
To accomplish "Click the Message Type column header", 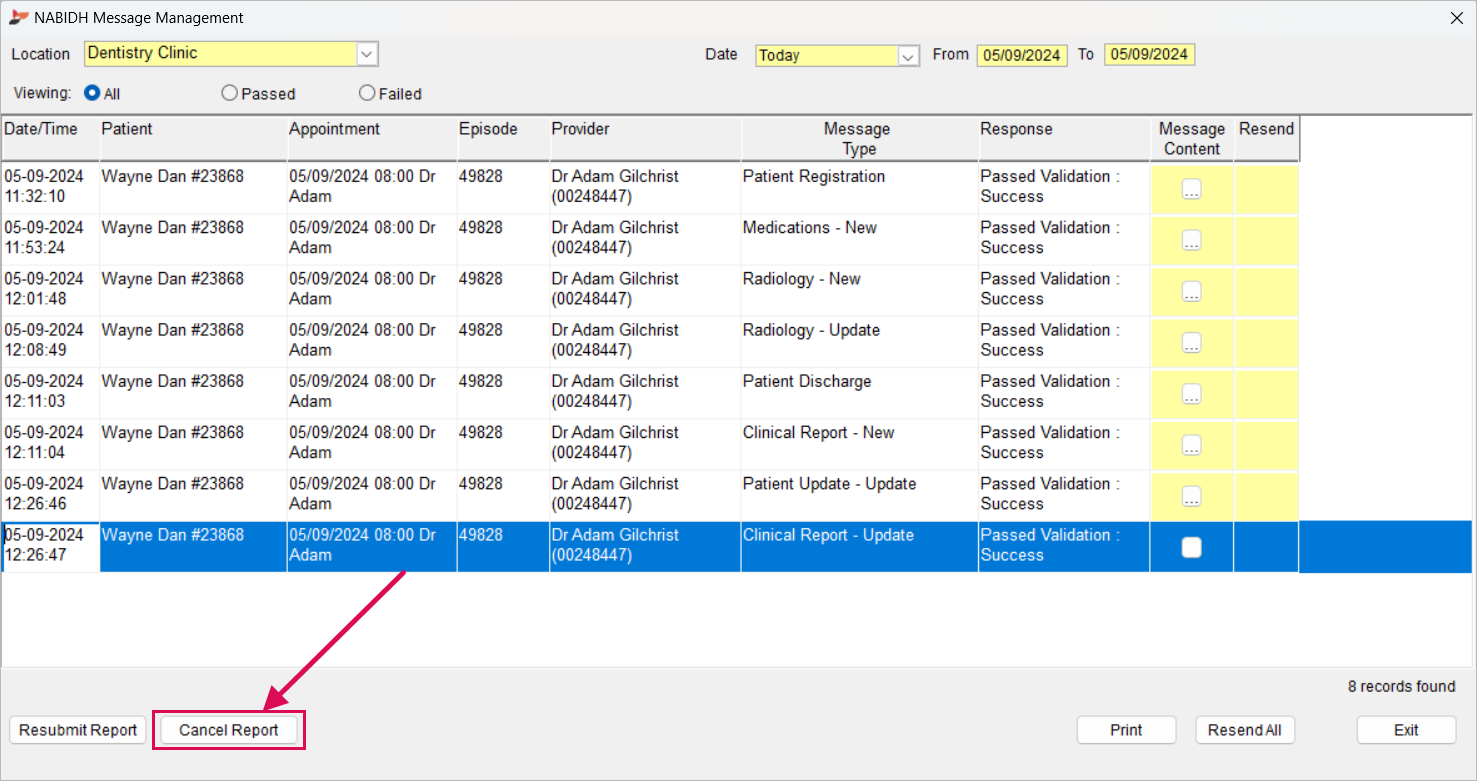I will pyautogui.click(x=857, y=139).
